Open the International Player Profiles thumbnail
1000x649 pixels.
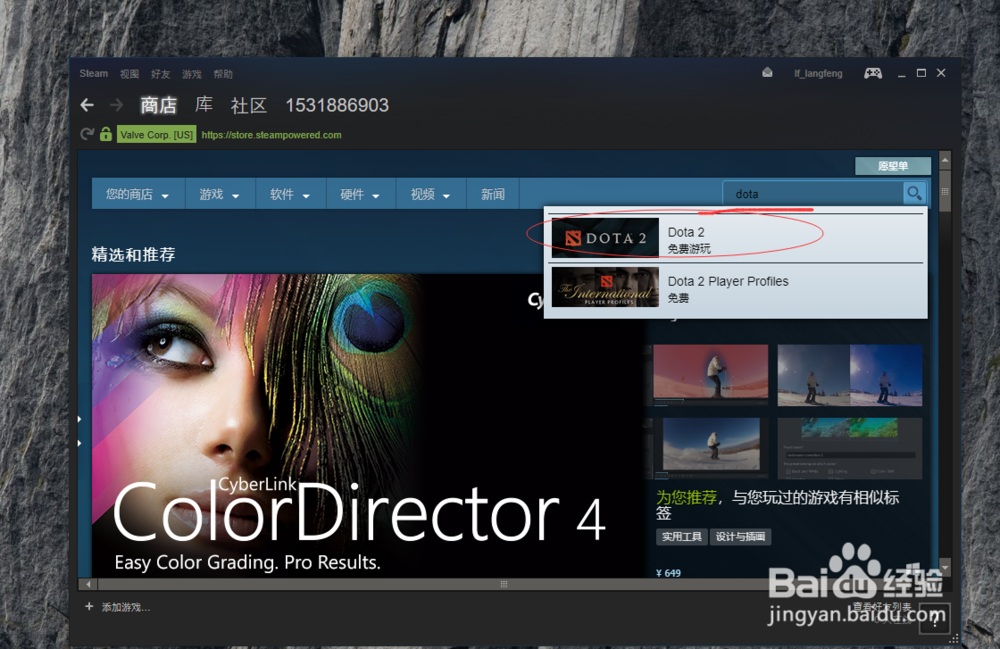[x=605, y=287]
